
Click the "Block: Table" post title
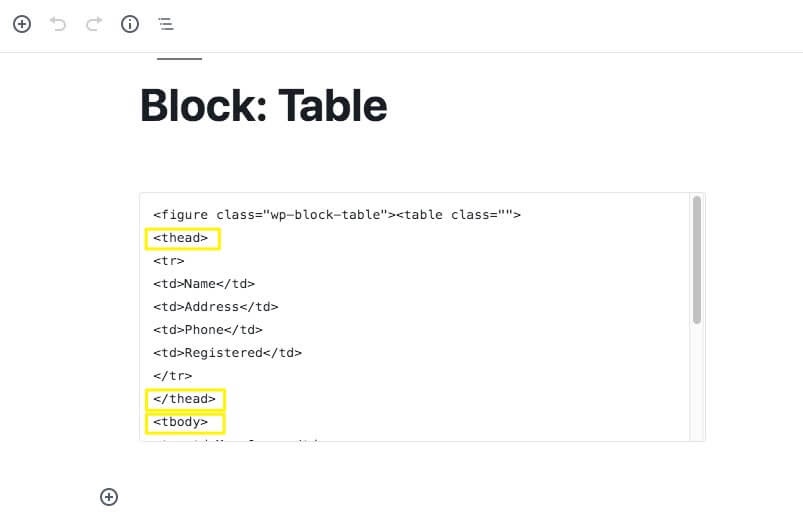click(x=264, y=106)
